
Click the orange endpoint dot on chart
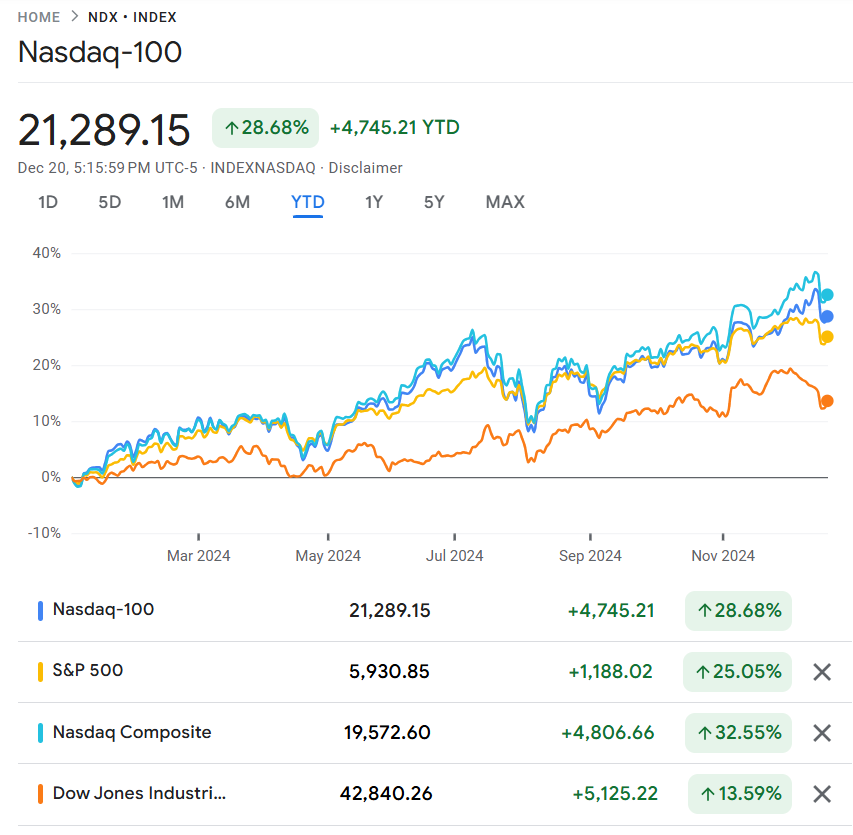pos(827,401)
